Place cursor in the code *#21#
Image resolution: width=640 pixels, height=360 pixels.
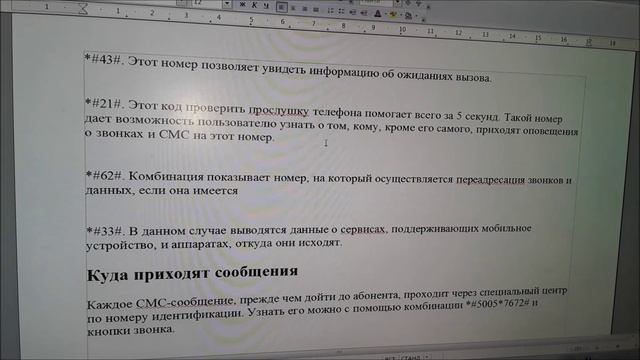104,104
